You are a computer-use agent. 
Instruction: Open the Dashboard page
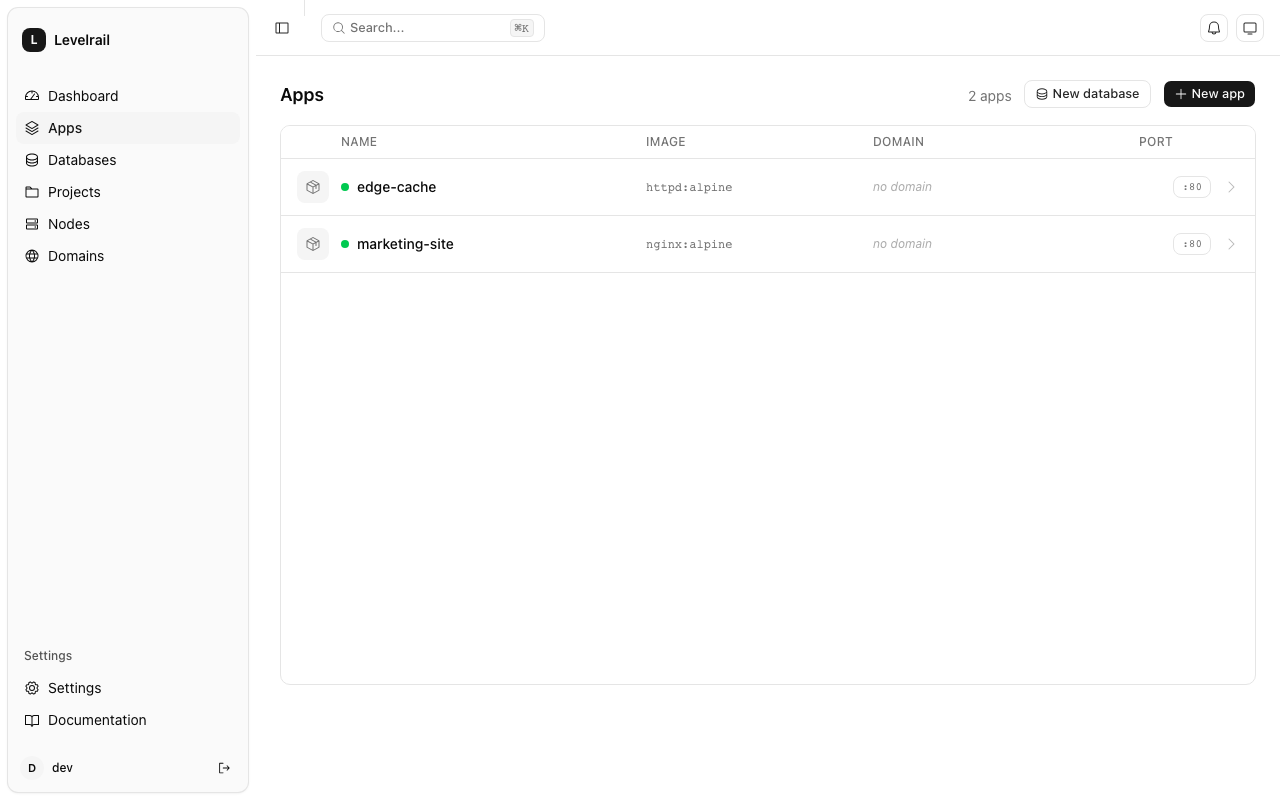click(x=128, y=96)
